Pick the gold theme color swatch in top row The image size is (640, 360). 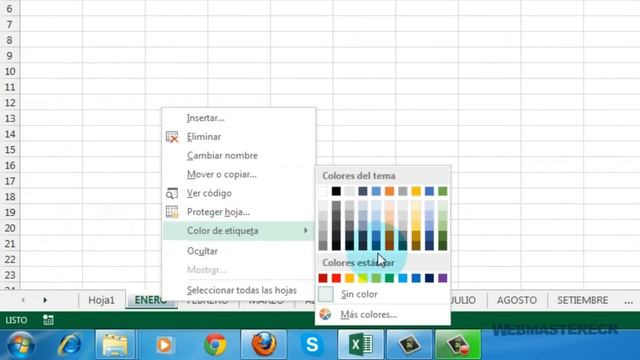416,191
